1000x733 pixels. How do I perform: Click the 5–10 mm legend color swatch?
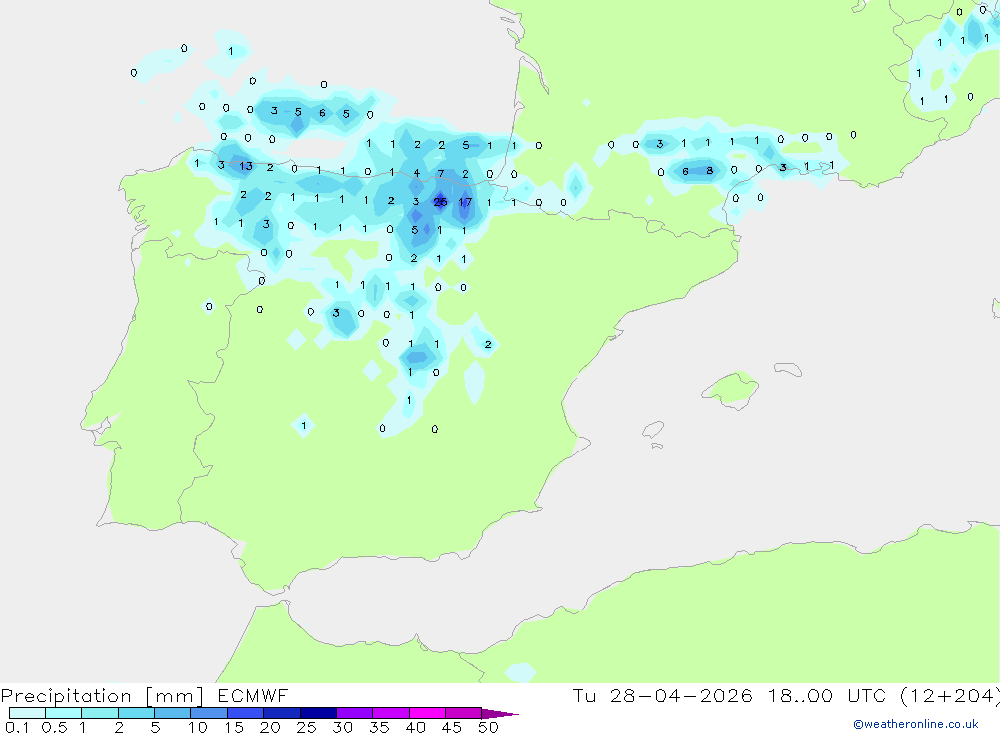tap(173, 713)
